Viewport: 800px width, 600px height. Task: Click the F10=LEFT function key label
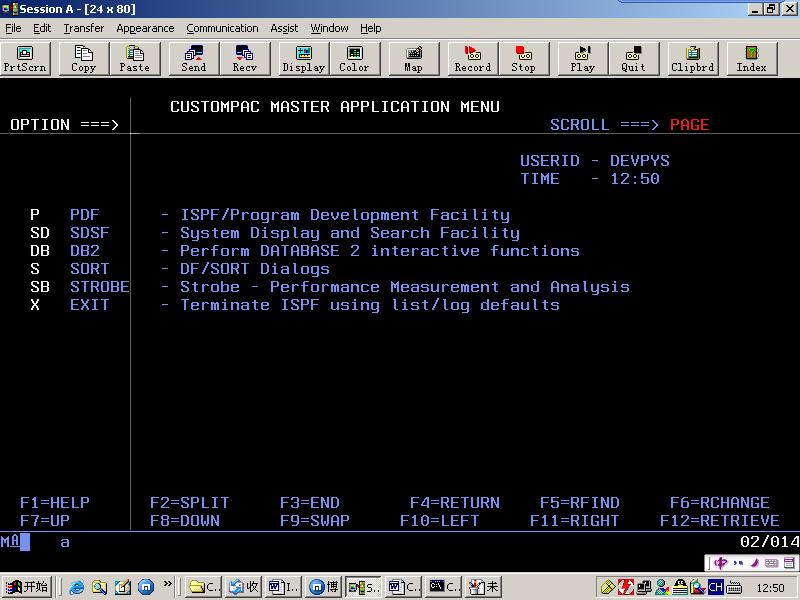tap(440, 520)
